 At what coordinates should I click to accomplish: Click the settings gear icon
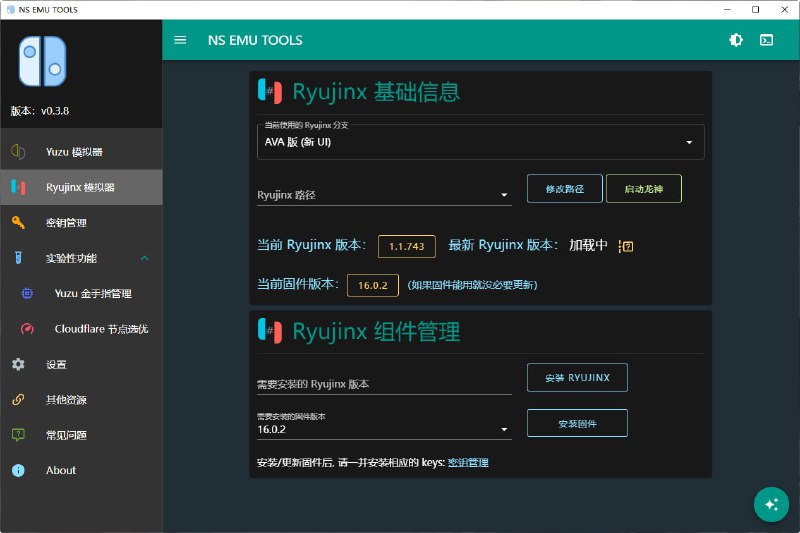click(x=18, y=364)
